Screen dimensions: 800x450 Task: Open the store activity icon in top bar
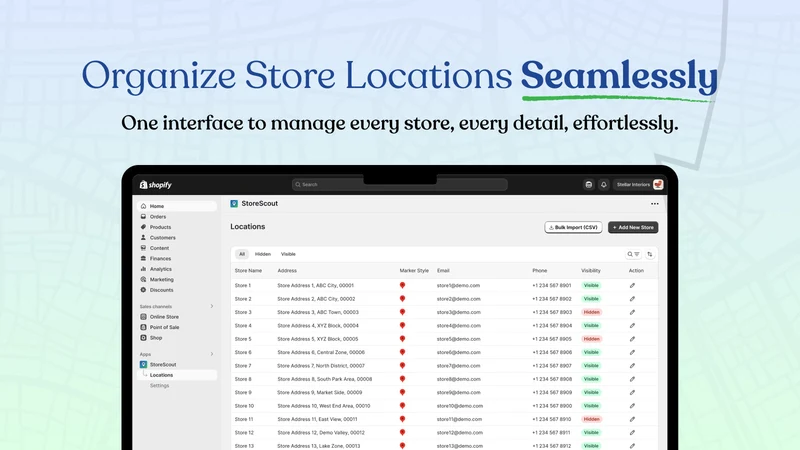[x=588, y=185]
